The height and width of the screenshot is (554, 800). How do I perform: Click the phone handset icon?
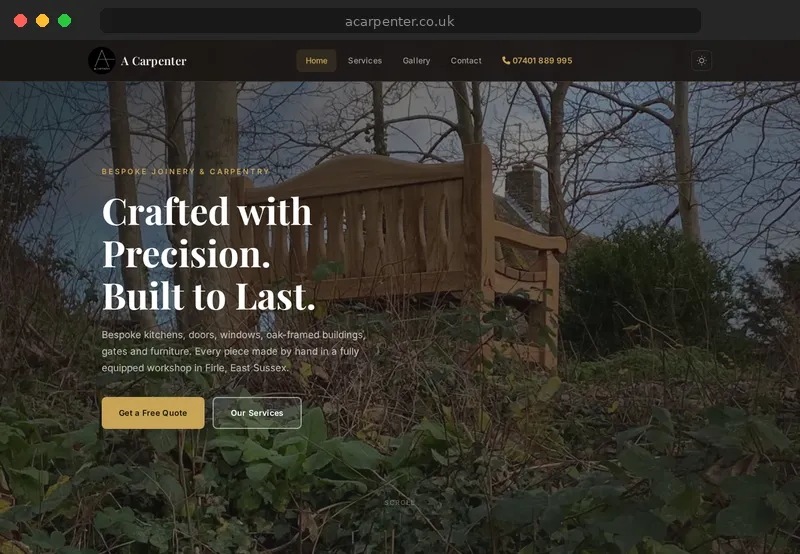coord(506,61)
